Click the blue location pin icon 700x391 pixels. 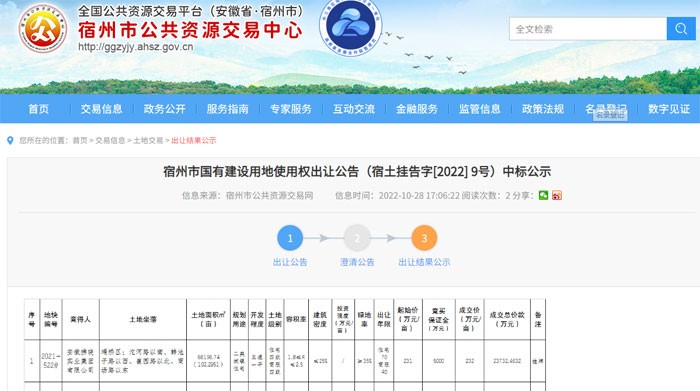click(x=10, y=141)
